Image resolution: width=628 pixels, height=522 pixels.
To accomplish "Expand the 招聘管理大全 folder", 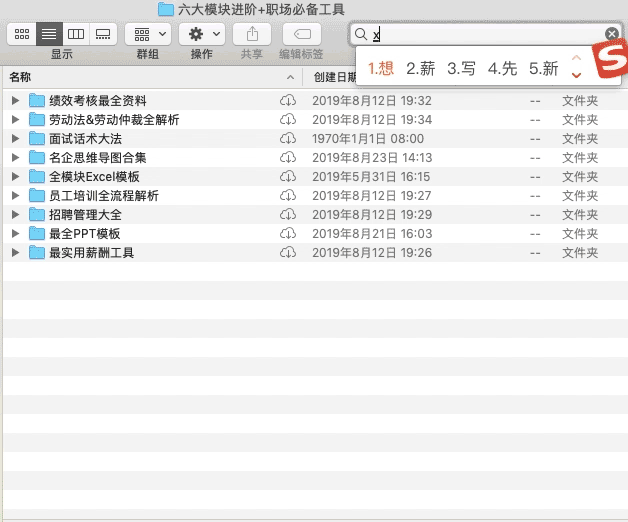I will click(x=15, y=215).
